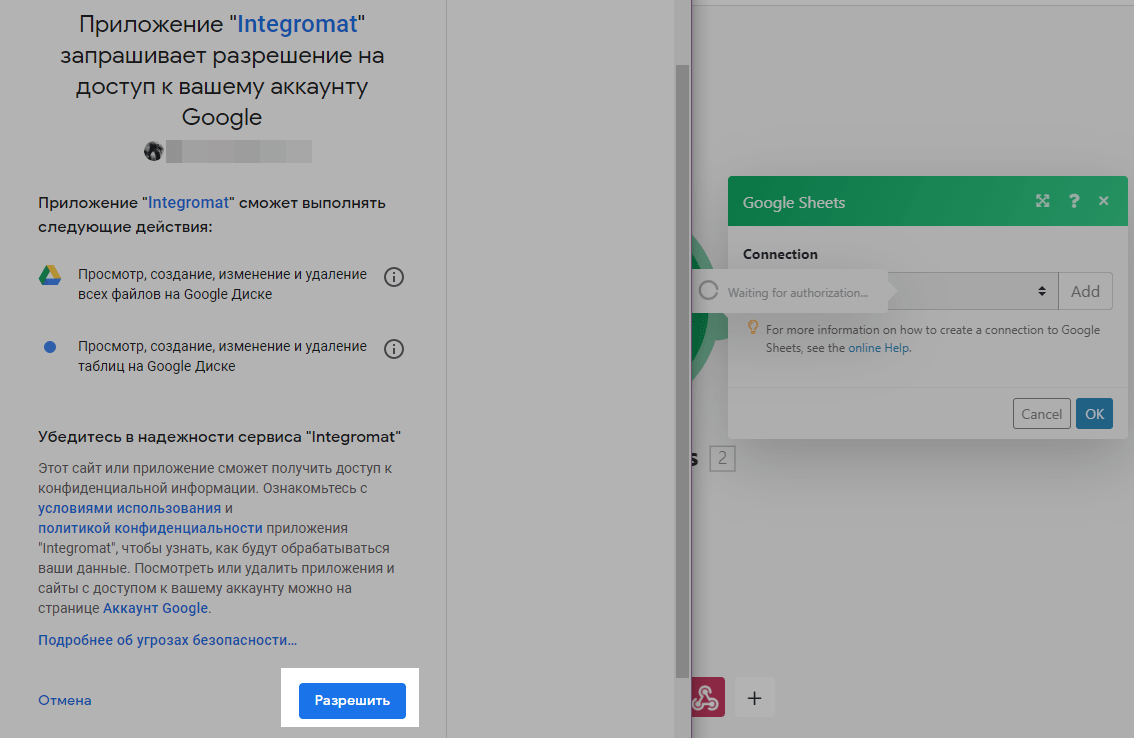The height and width of the screenshot is (738, 1134).
Task: Expand the Google Sheets dialog to fullscreen
Action: pos(1042,201)
